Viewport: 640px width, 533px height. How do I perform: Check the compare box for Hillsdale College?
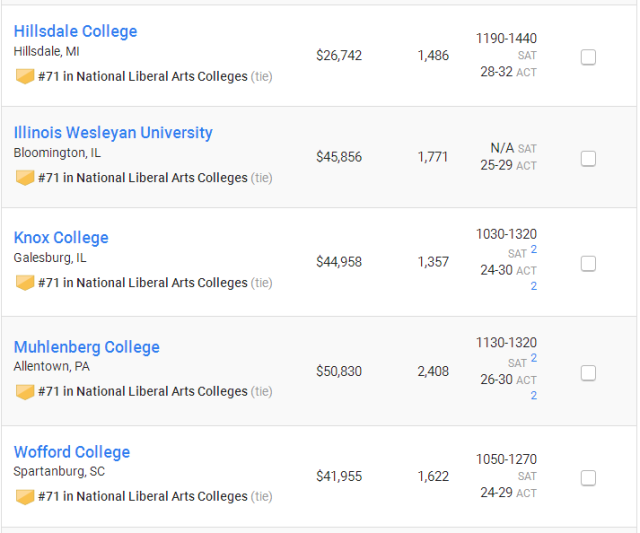[x=588, y=57]
